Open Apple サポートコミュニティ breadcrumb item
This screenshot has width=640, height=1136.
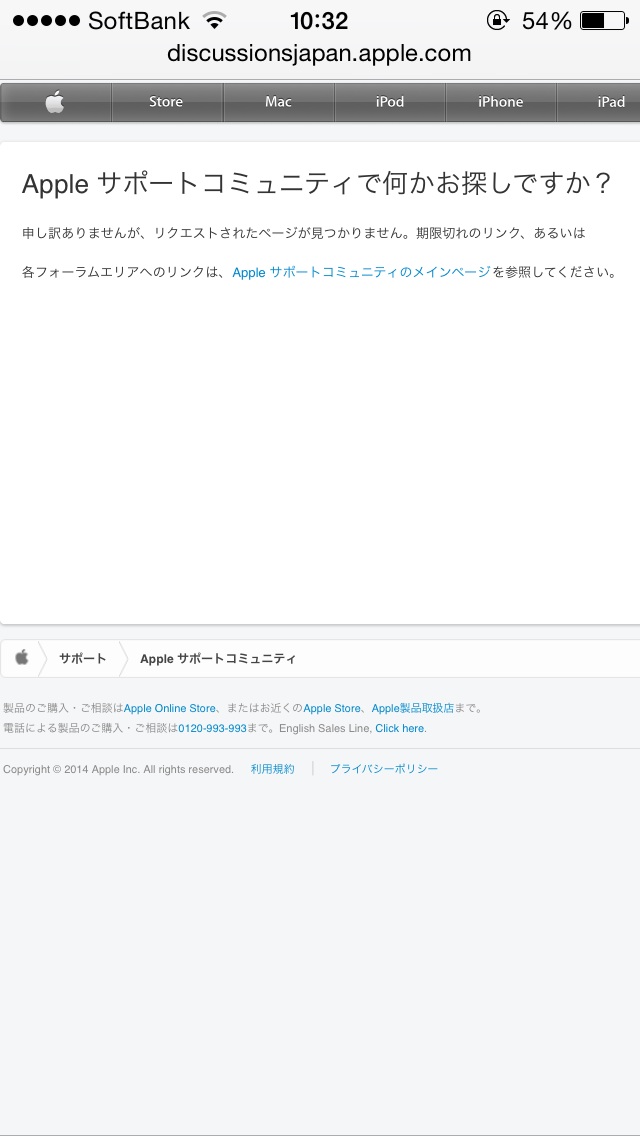217,659
